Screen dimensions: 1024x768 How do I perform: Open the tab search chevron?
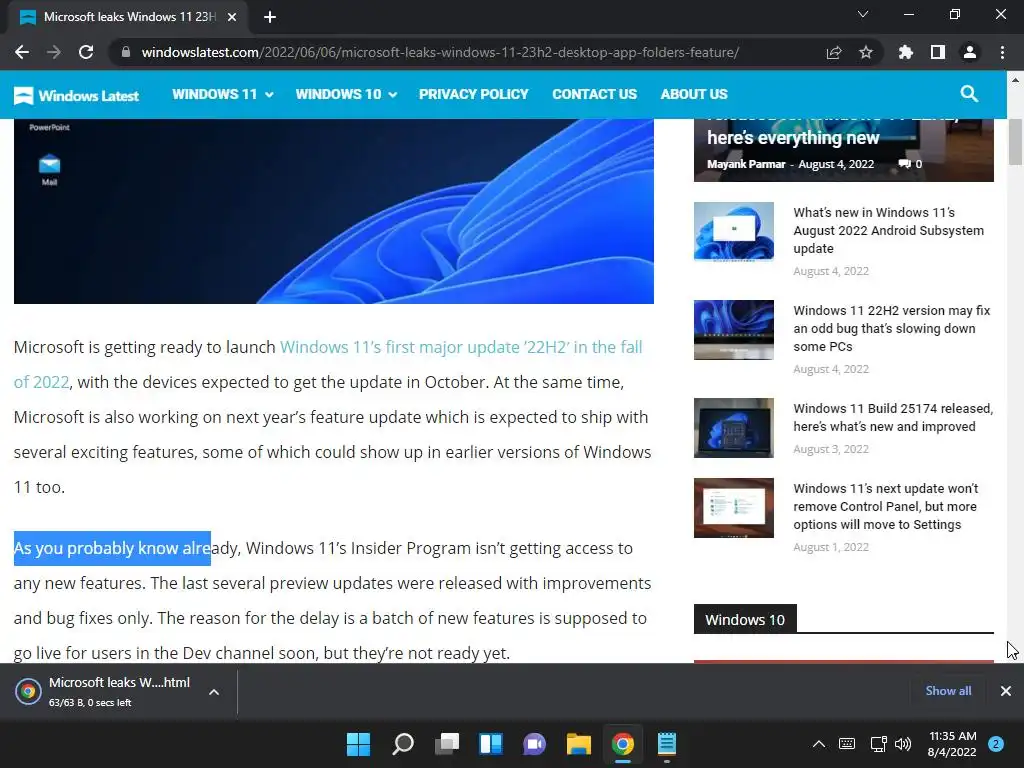point(863,14)
